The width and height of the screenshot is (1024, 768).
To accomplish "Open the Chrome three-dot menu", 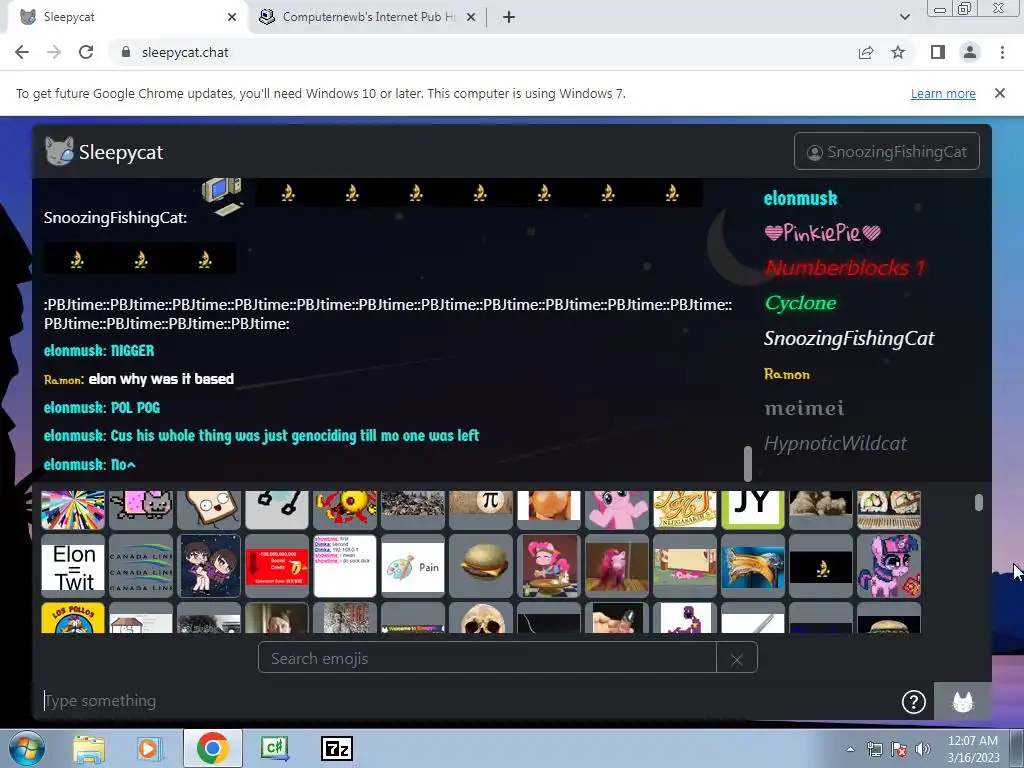I will (x=1002, y=52).
